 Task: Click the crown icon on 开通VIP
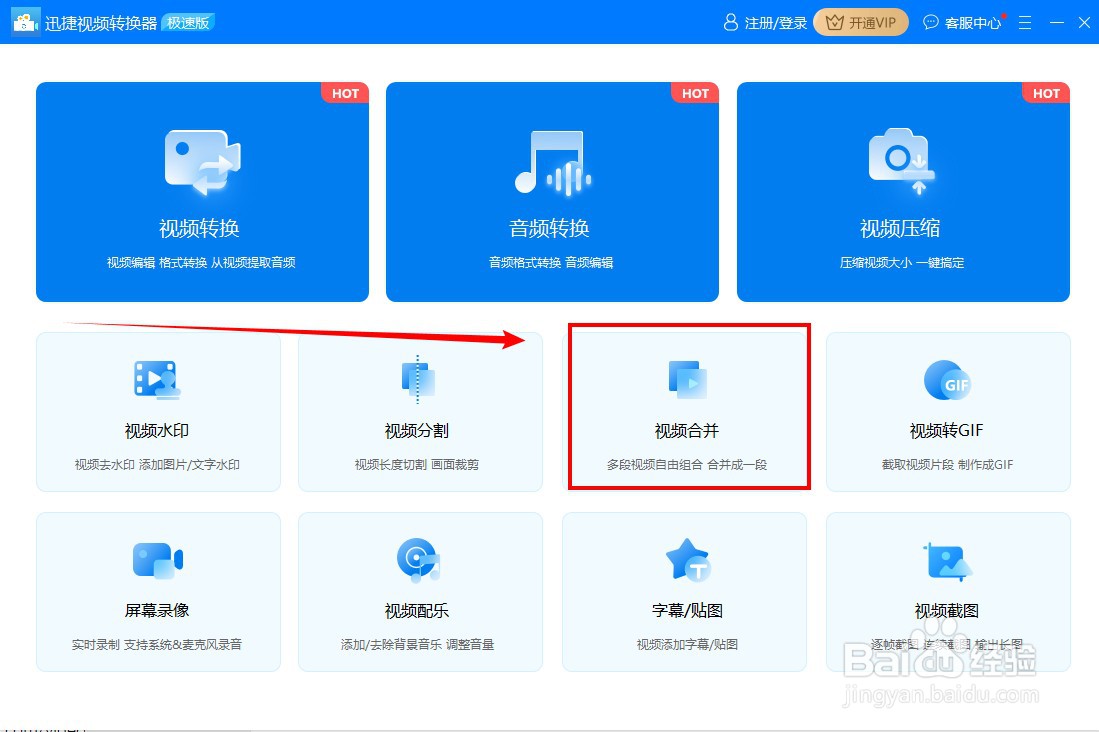pos(834,22)
